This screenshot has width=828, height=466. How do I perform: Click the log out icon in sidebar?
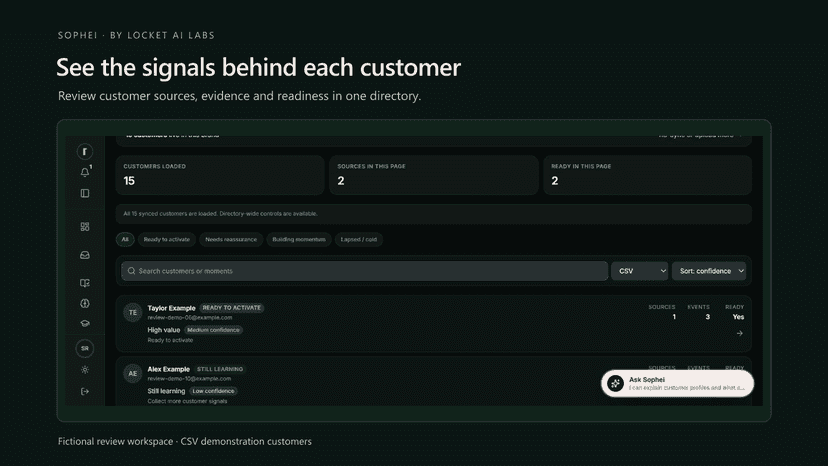[x=84, y=392]
